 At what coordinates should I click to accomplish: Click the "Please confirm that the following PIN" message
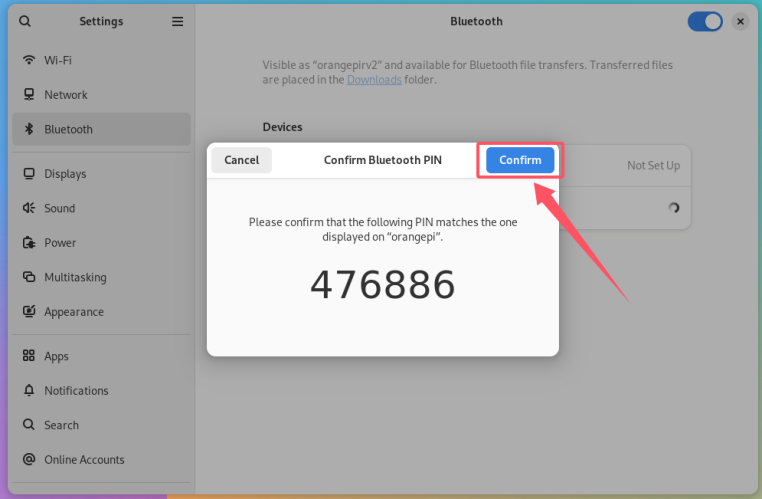pyautogui.click(x=383, y=229)
